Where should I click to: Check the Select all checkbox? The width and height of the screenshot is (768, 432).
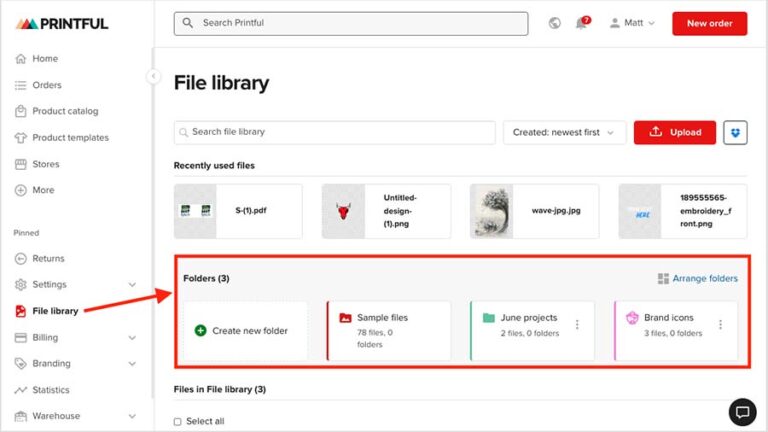pos(178,421)
